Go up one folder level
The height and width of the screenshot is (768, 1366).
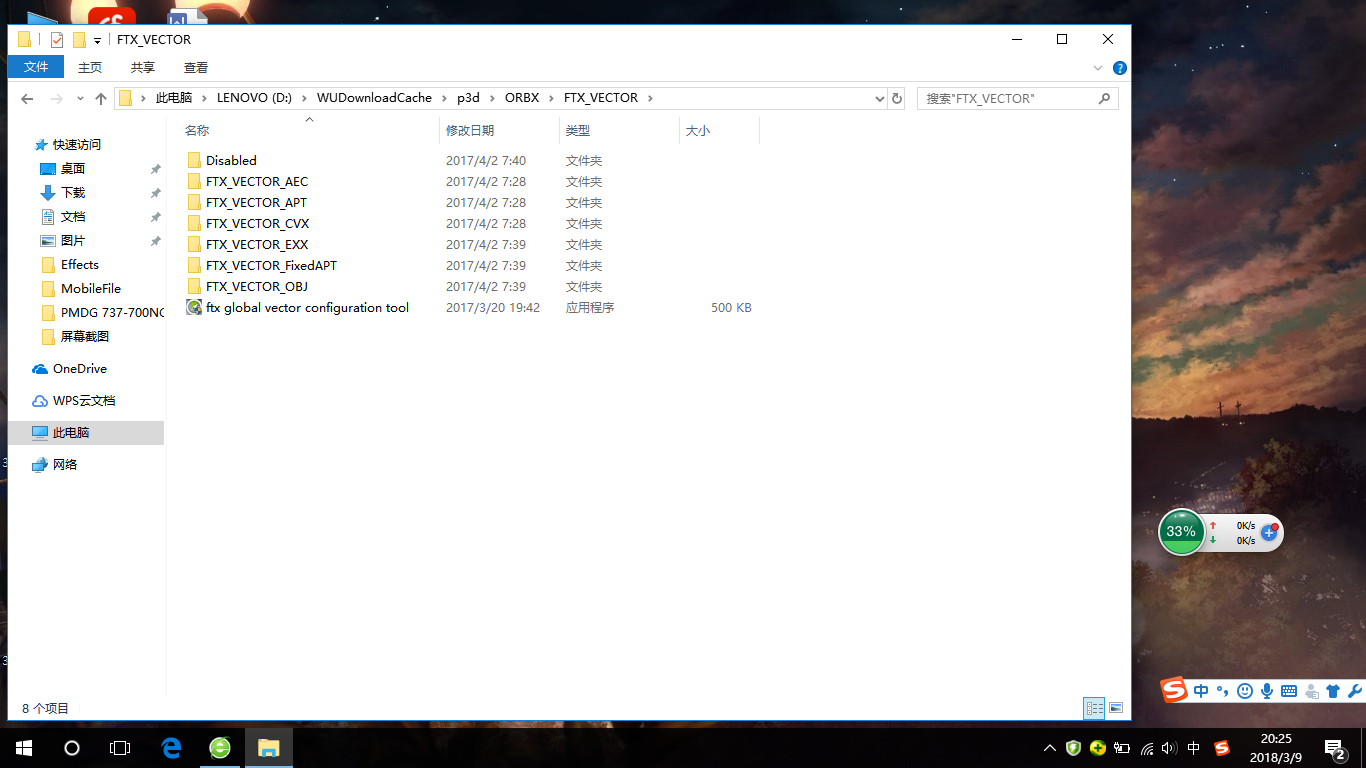101,98
